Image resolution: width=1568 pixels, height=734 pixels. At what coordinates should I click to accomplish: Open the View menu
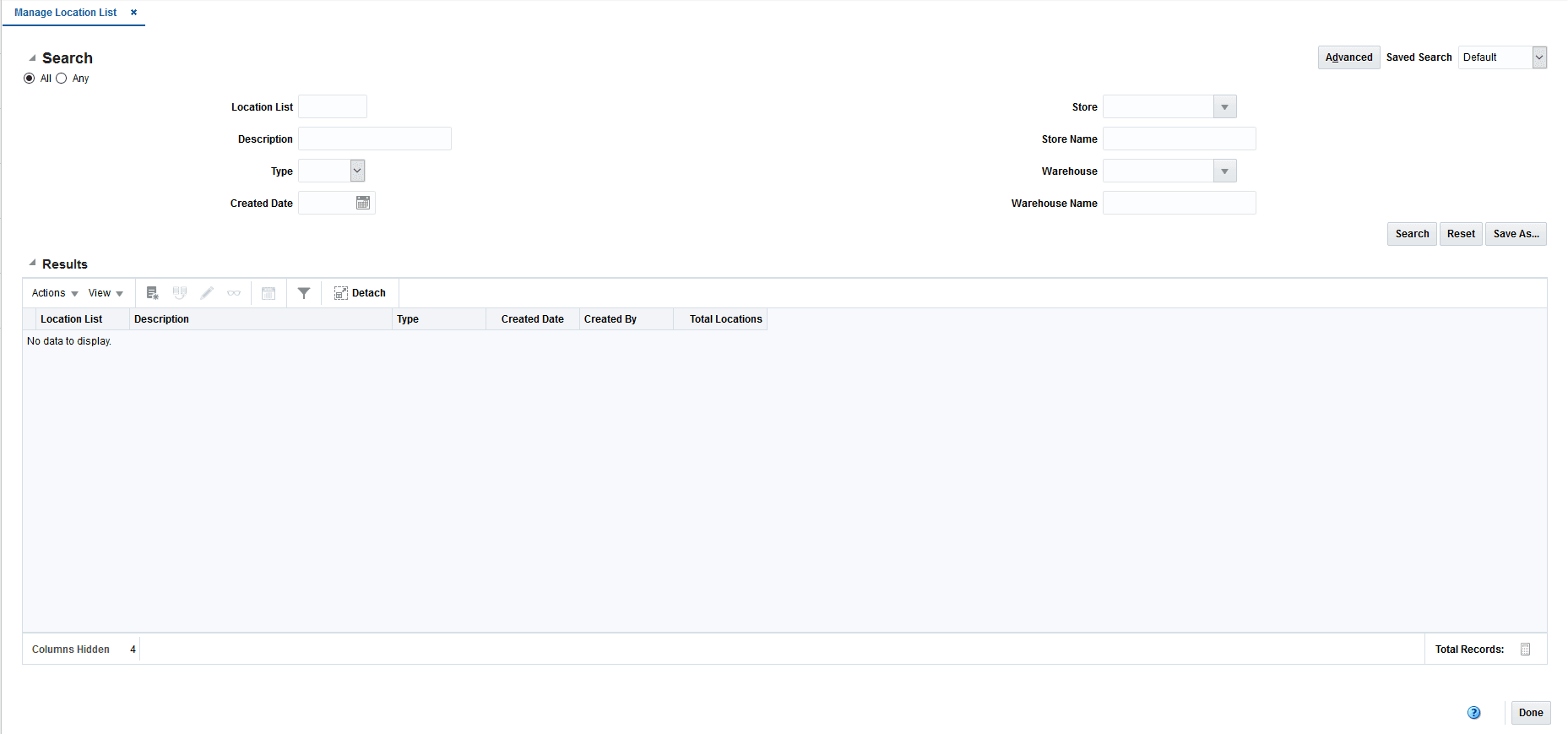(106, 293)
